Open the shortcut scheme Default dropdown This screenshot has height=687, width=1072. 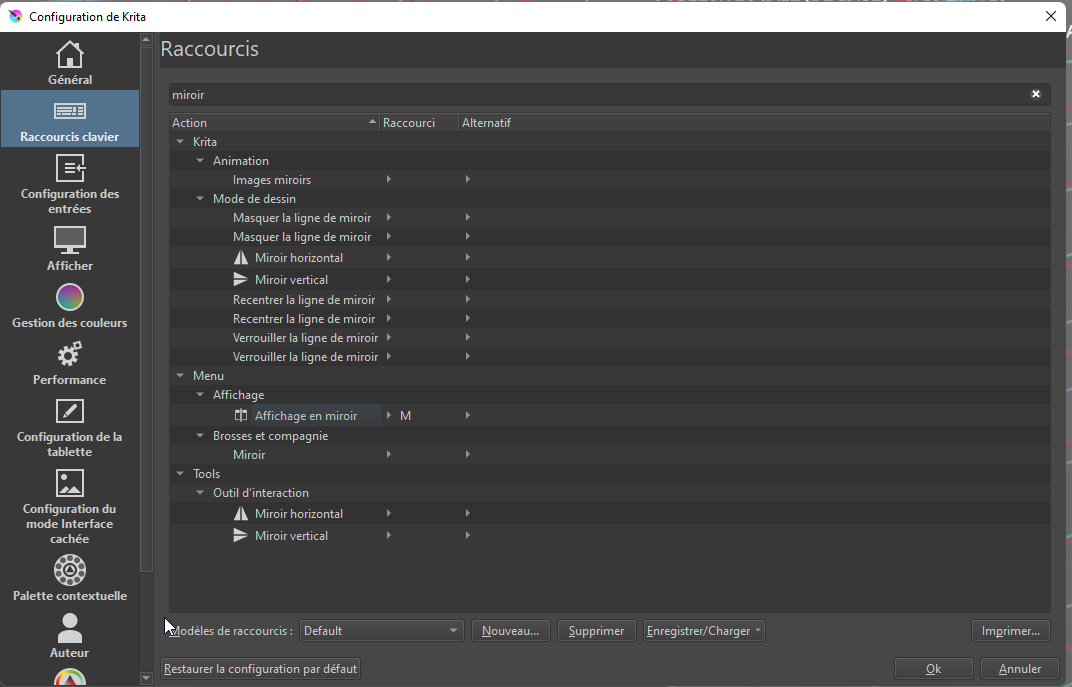[x=381, y=631]
